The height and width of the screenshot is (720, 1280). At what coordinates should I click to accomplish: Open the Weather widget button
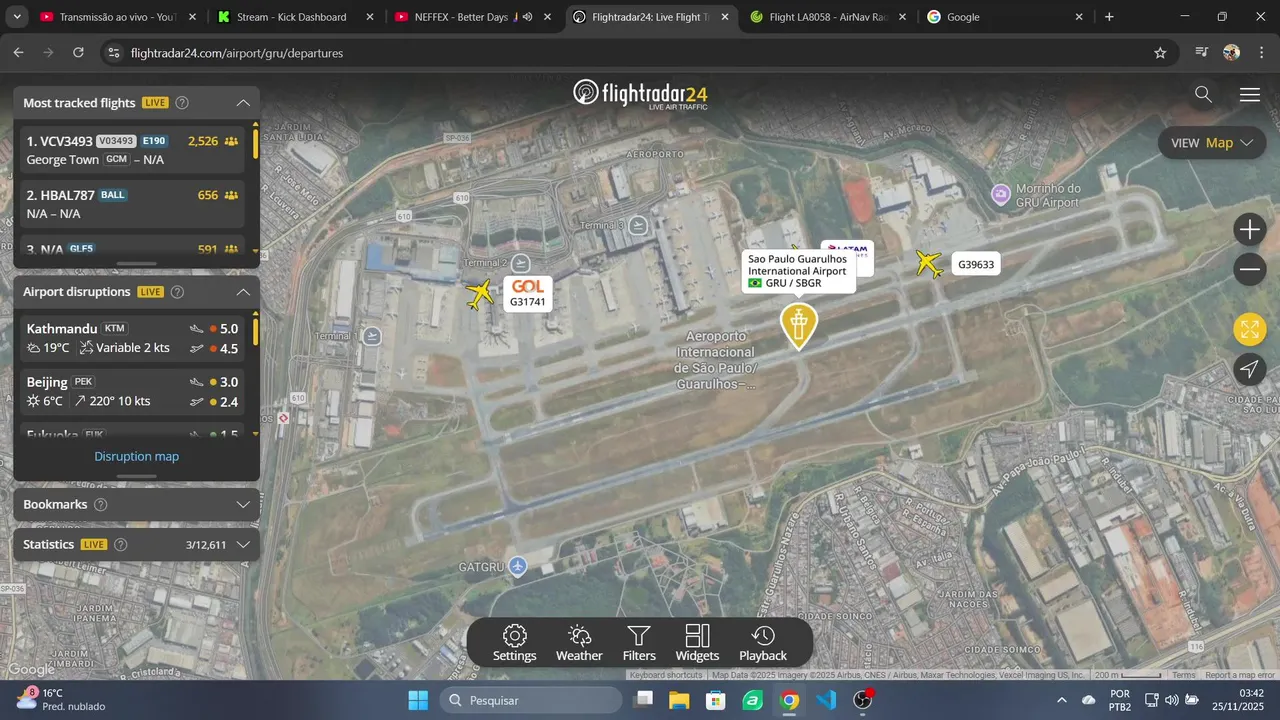[x=579, y=643]
